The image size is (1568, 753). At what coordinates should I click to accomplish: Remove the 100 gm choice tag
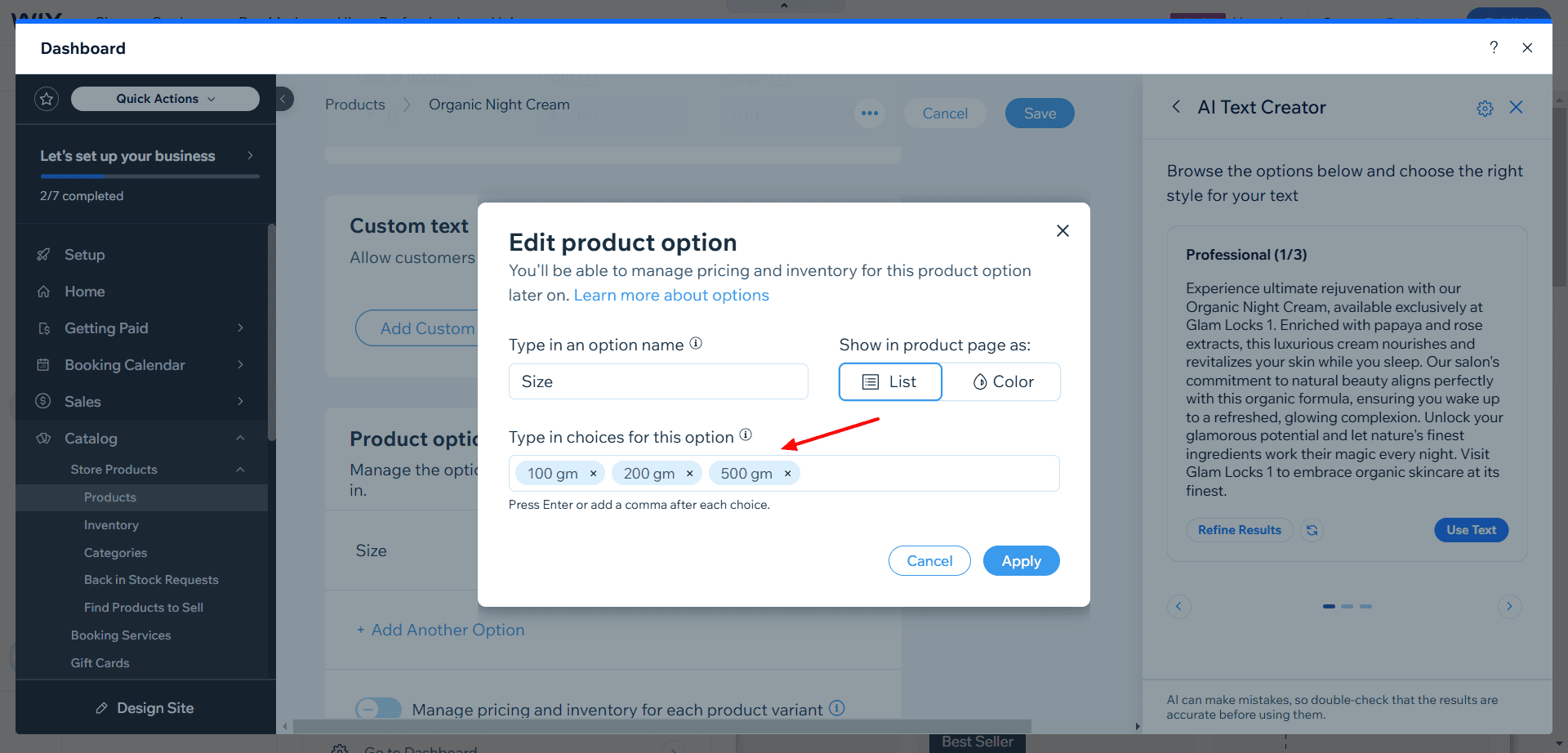point(594,474)
